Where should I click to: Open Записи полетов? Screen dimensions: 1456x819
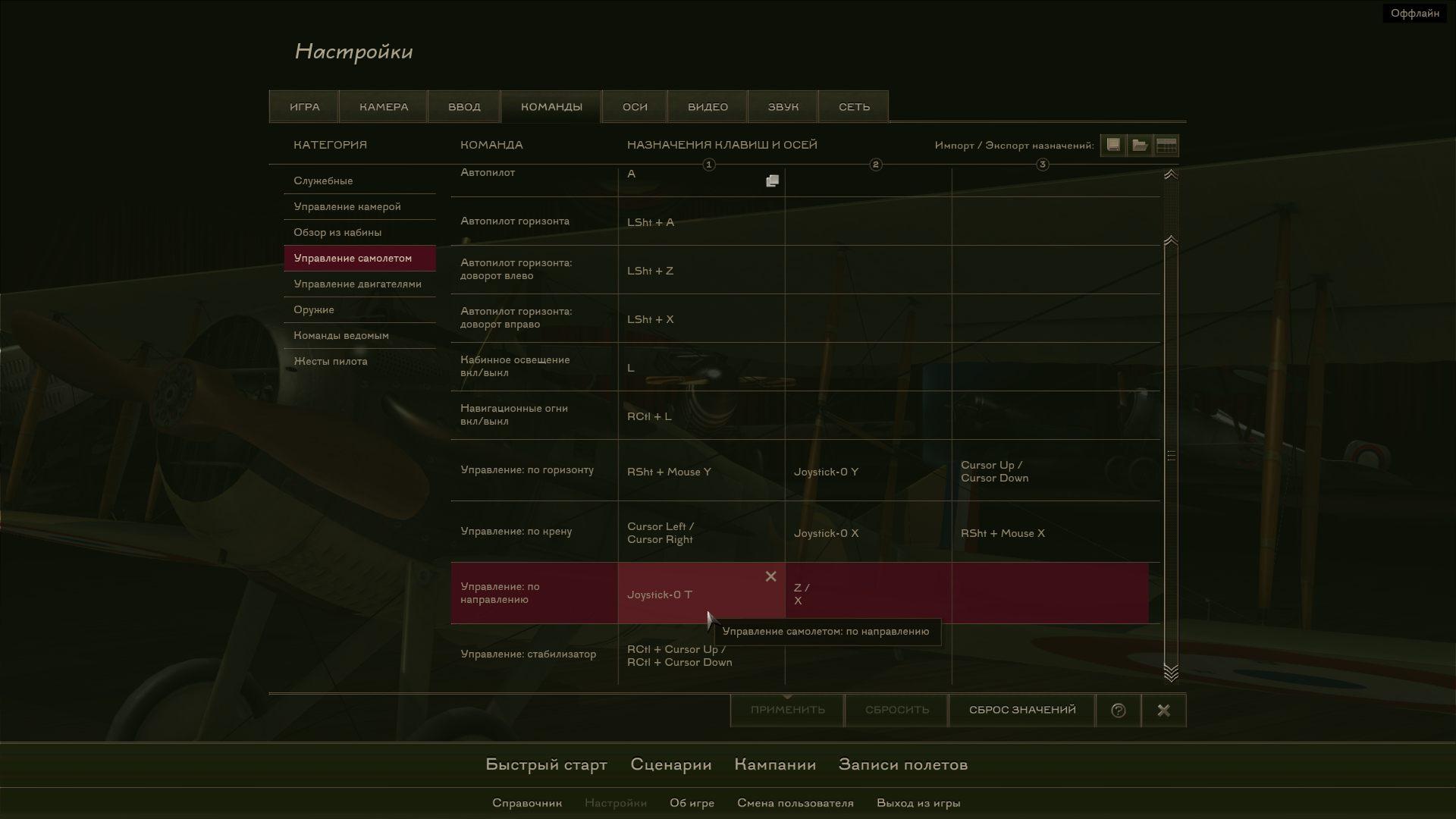[x=903, y=764]
